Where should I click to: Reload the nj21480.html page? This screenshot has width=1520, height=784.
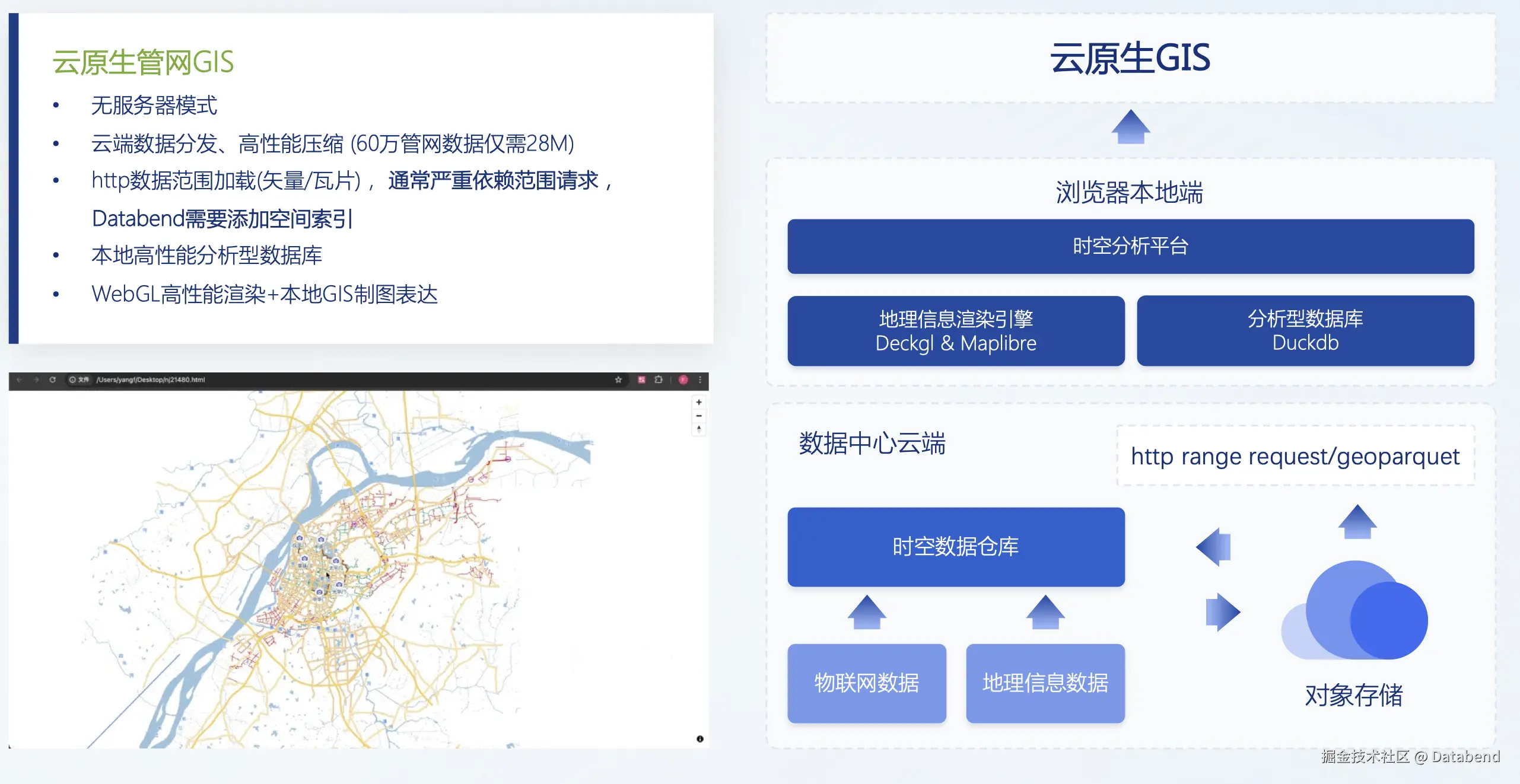[52, 380]
